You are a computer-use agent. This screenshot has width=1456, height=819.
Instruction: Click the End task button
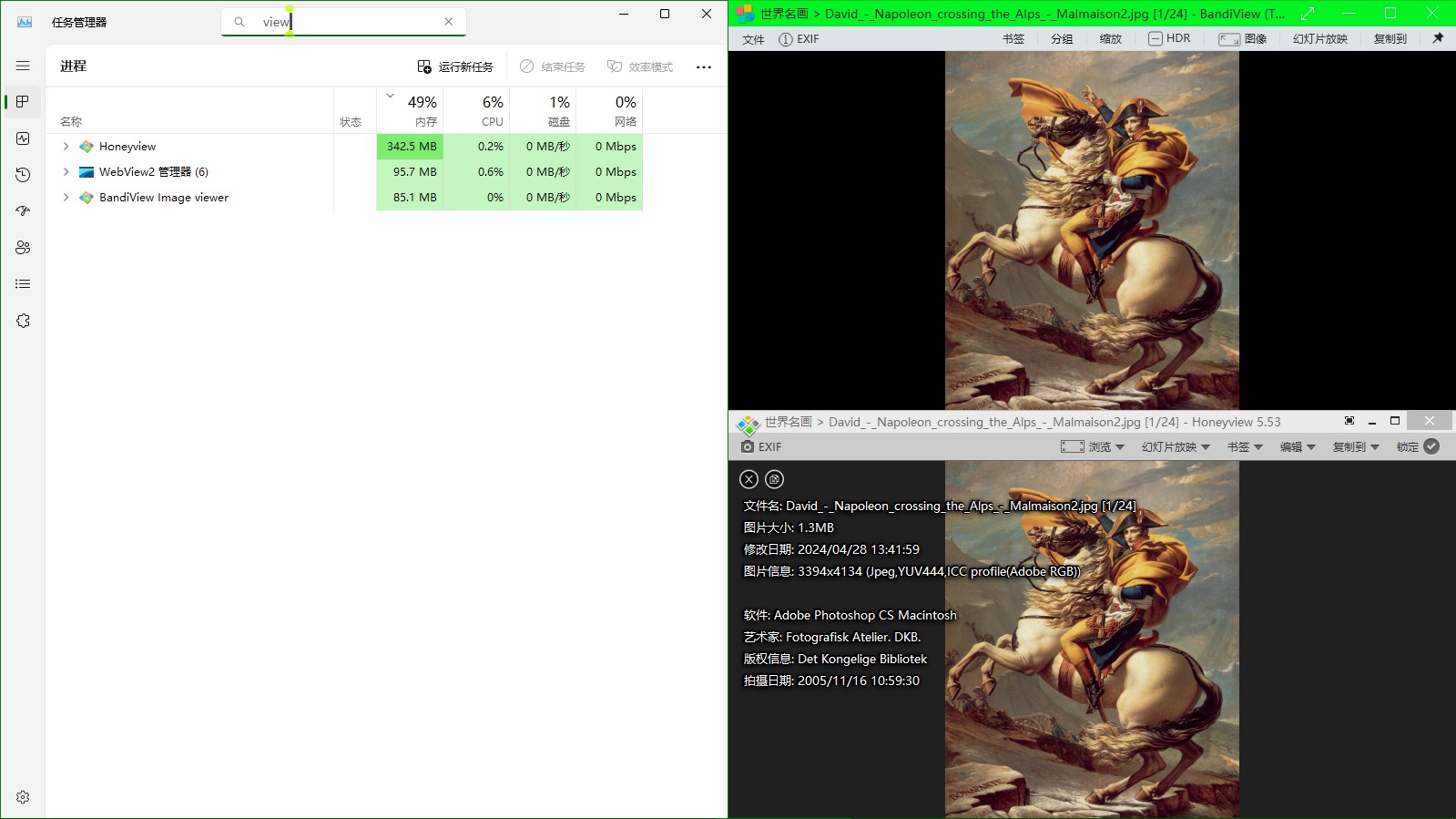click(553, 67)
